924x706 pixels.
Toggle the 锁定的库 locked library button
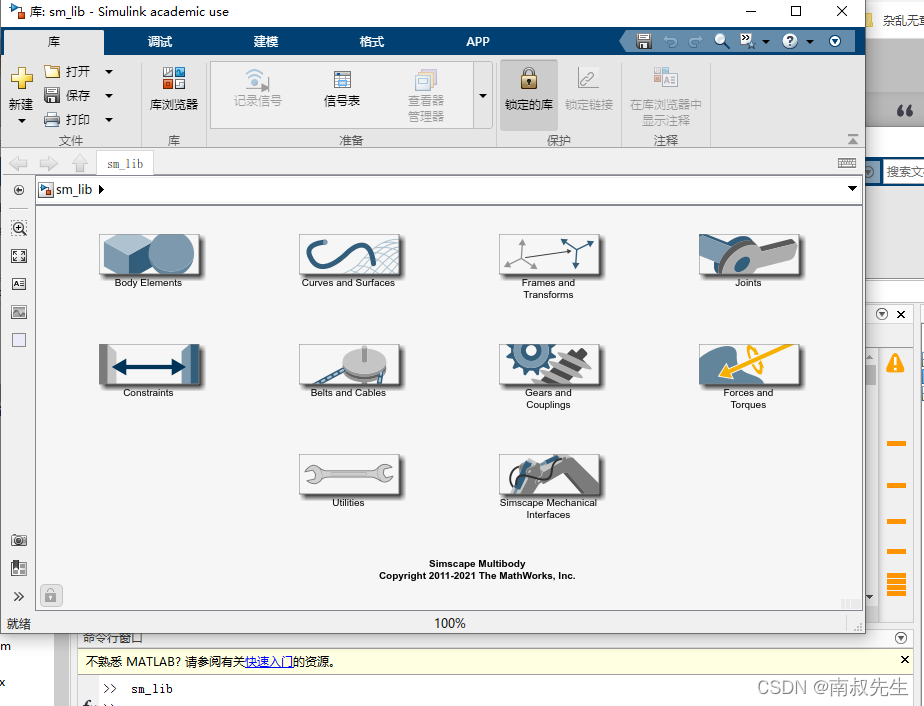pos(529,95)
